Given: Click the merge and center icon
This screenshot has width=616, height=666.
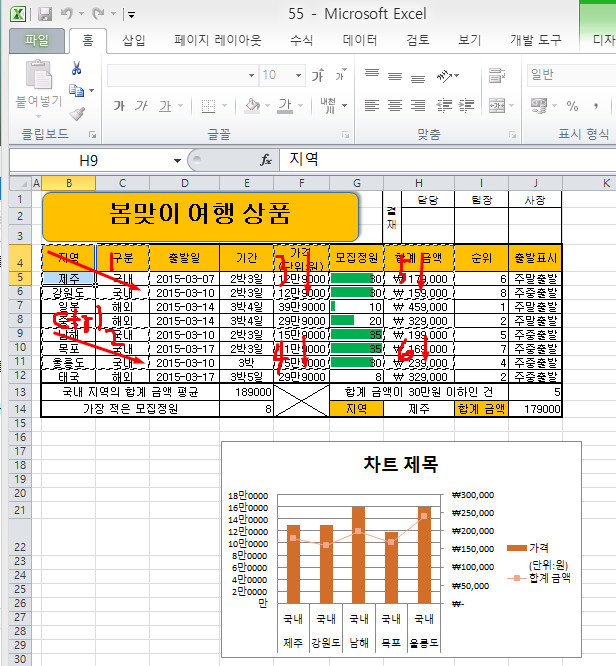Looking at the screenshot, I should 497,105.
